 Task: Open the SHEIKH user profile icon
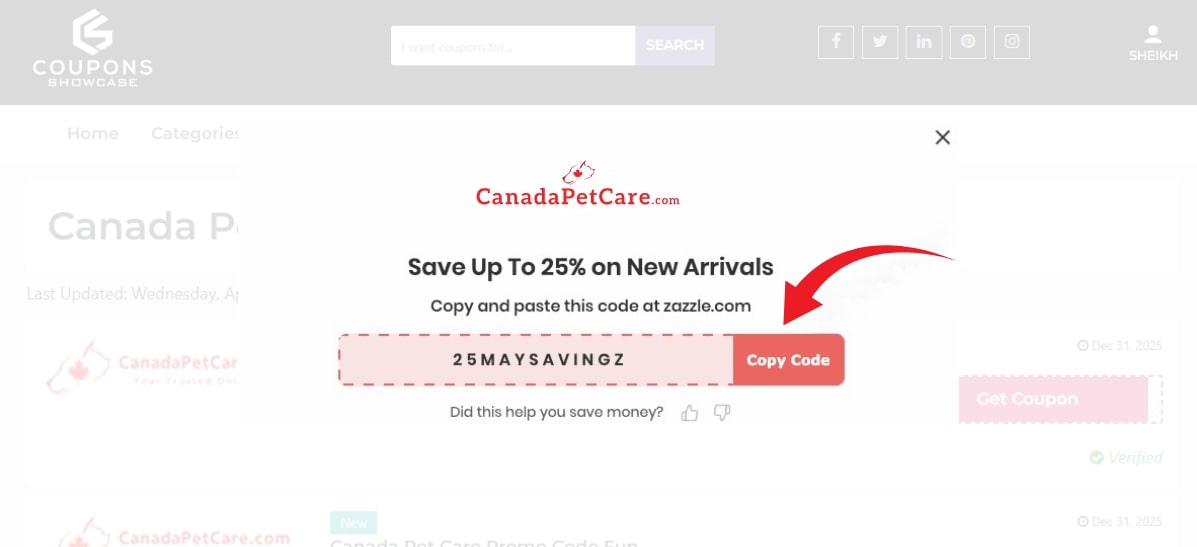[1153, 43]
